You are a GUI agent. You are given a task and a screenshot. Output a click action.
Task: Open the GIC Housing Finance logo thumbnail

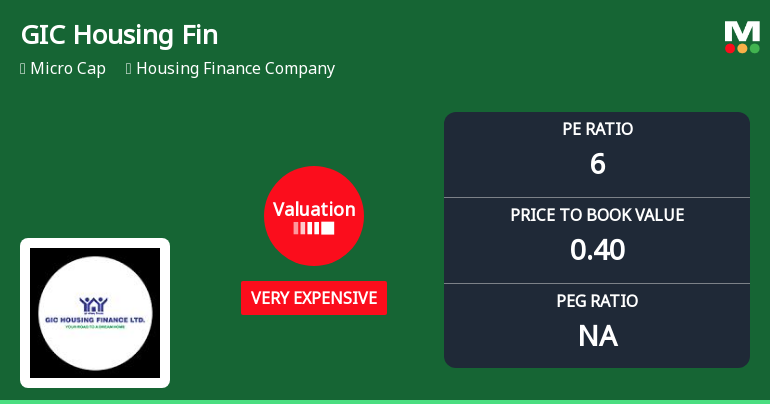point(95,313)
